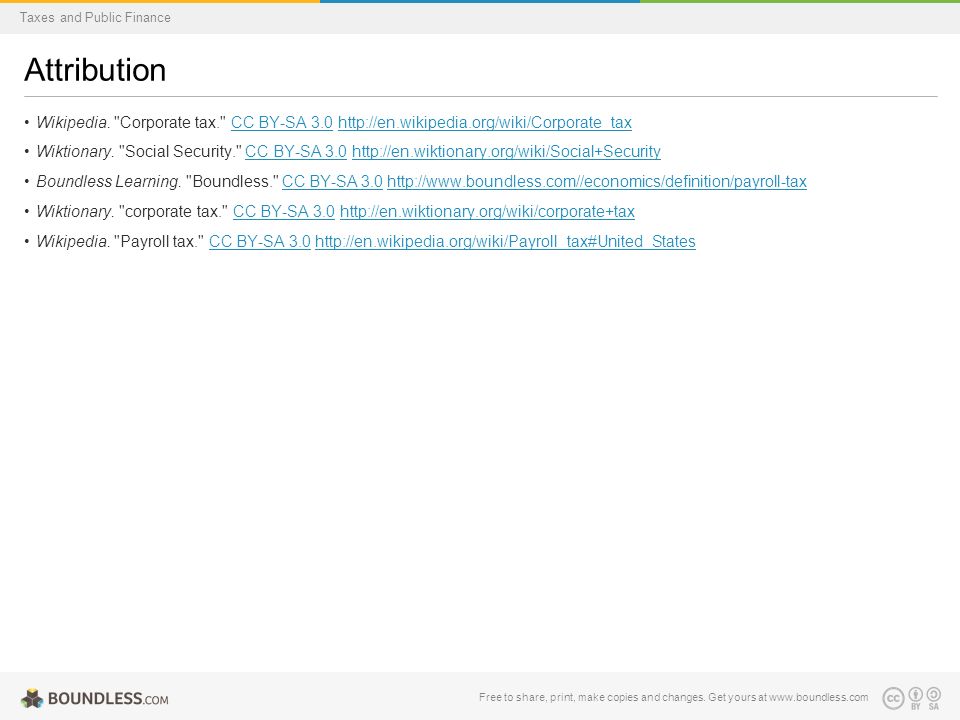Click the quoted title "Corporate tax."
960x720 pixels.
coord(170,122)
